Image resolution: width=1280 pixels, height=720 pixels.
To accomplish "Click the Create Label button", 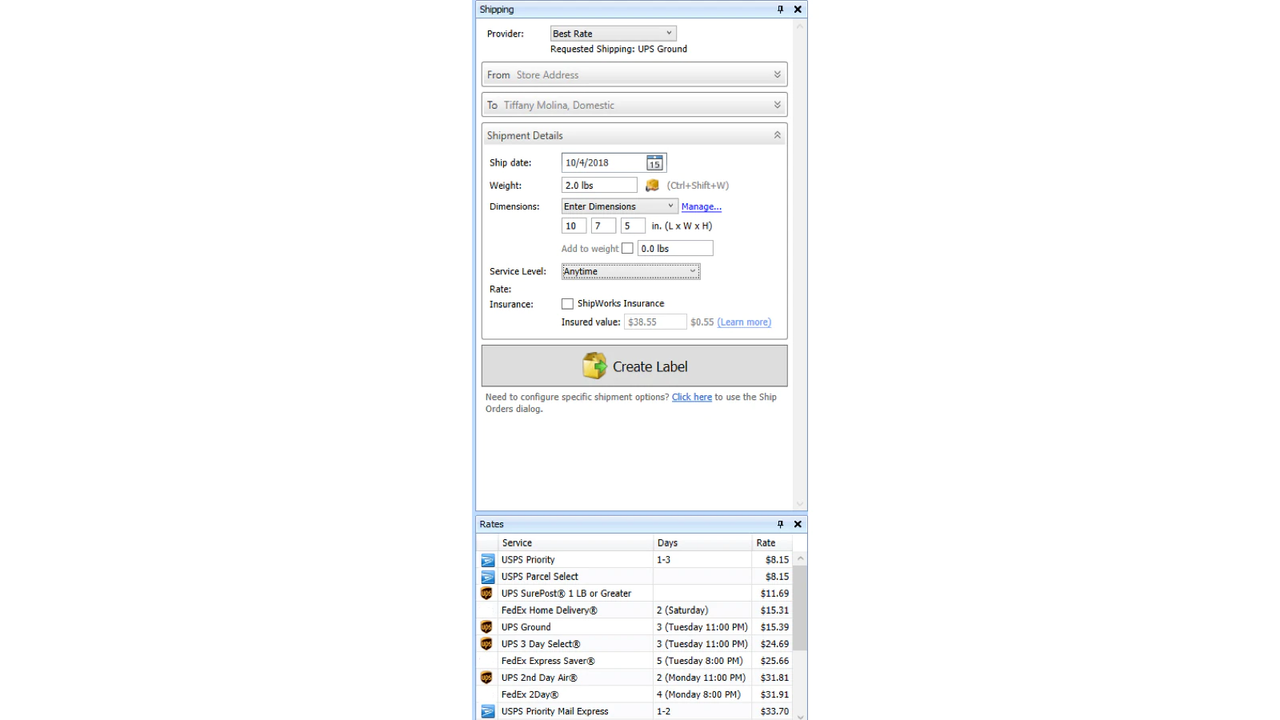I will [x=634, y=365].
